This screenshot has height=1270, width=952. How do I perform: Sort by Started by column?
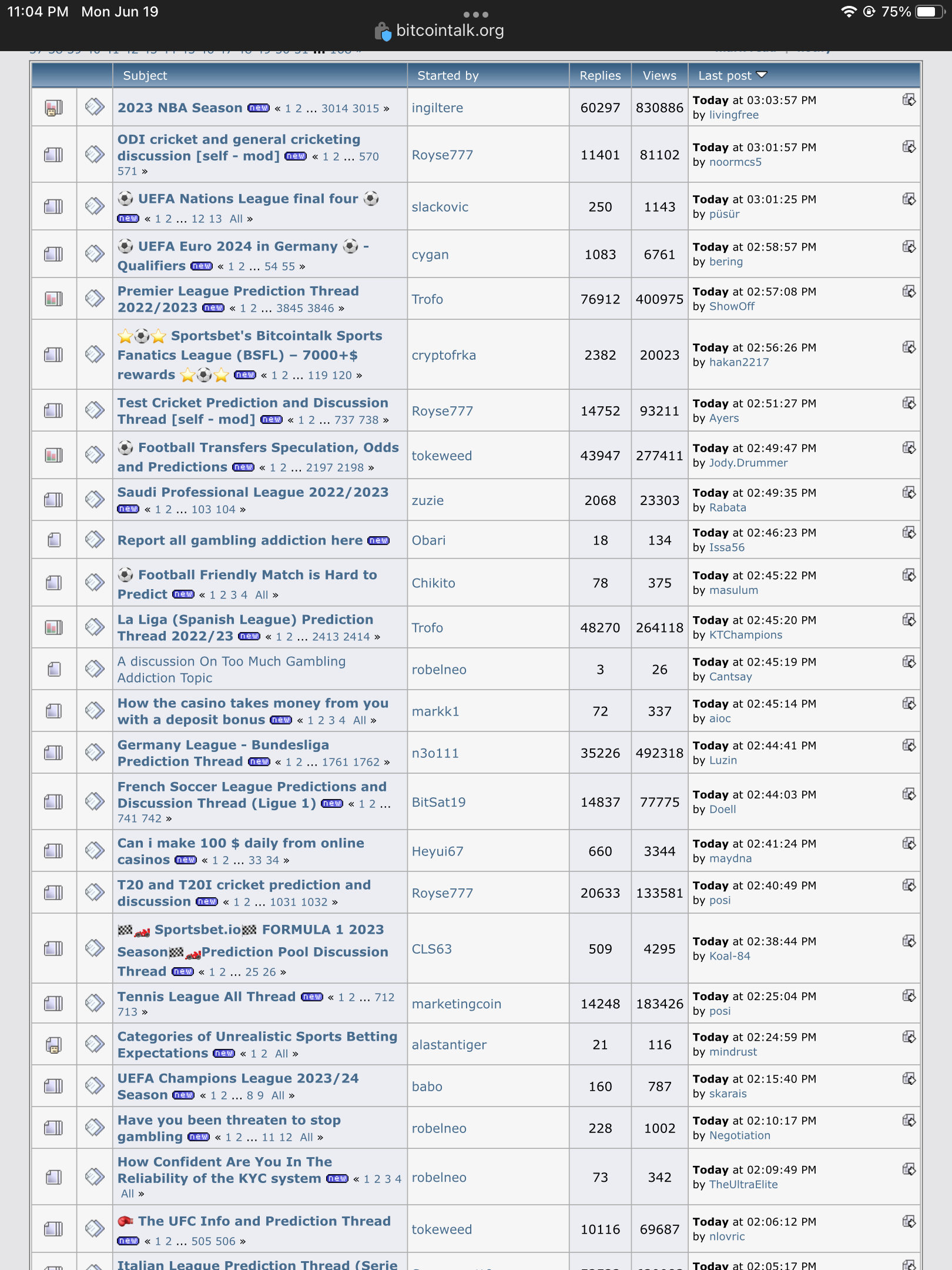pos(448,76)
